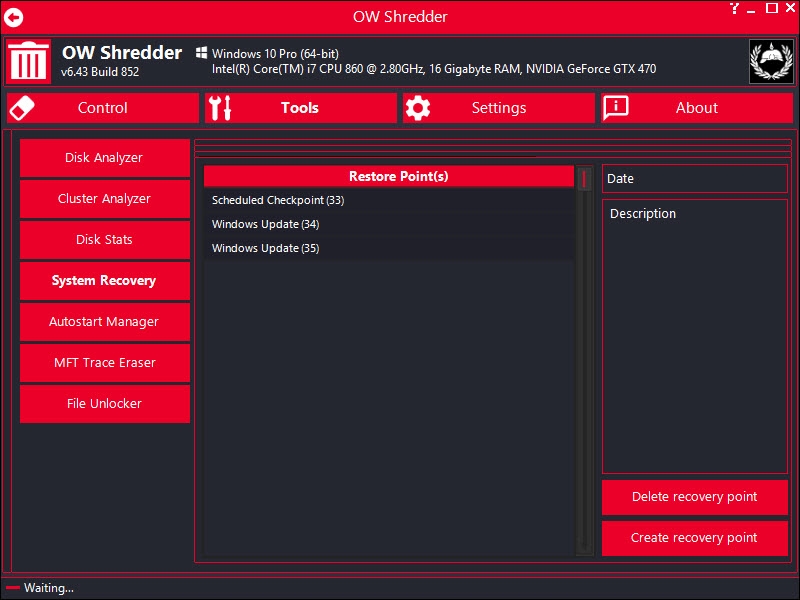The height and width of the screenshot is (600, 800).
Task: Select Windows Update (34) restore point
Action: (x=389, y=224)
